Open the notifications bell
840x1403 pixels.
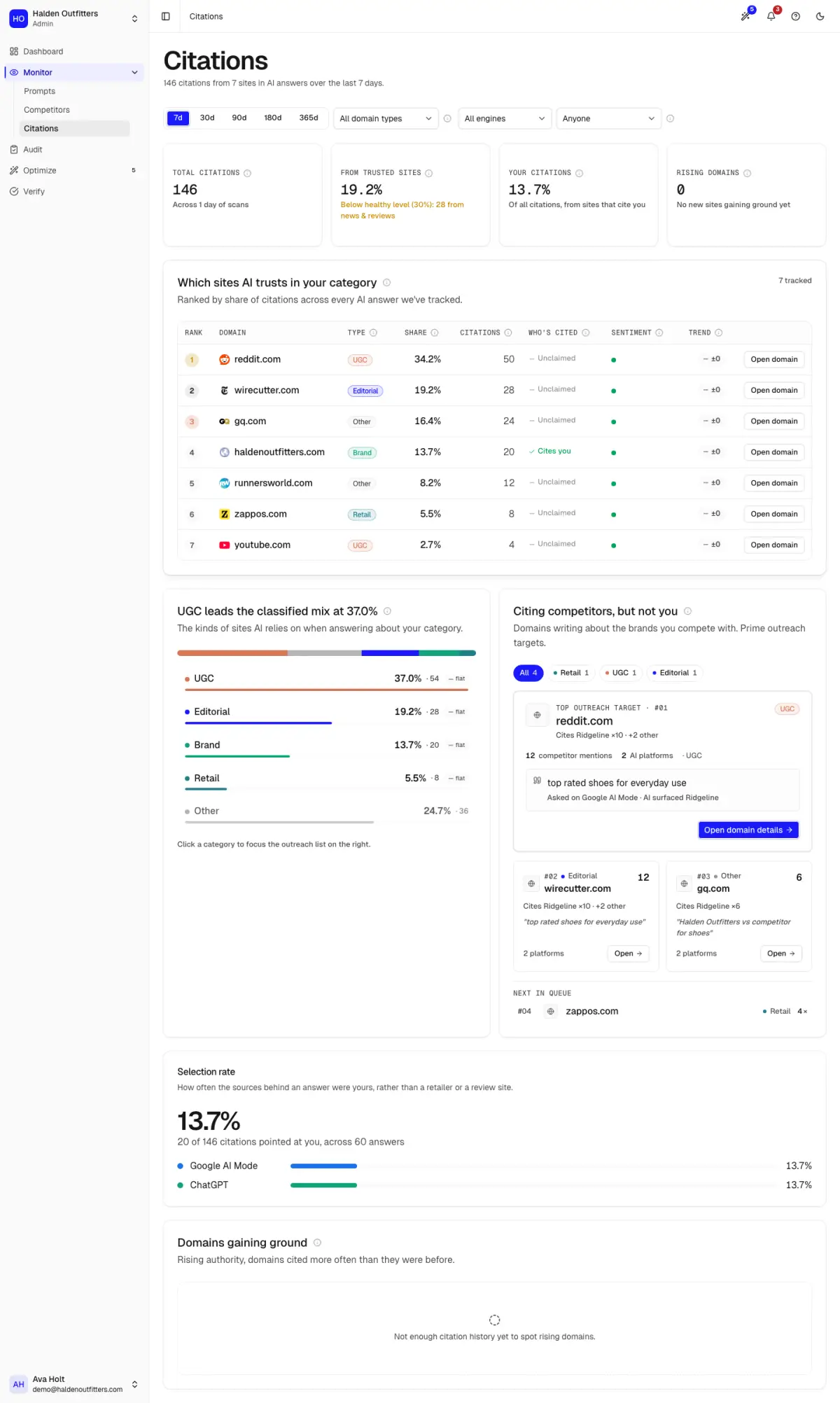[771, 16]
